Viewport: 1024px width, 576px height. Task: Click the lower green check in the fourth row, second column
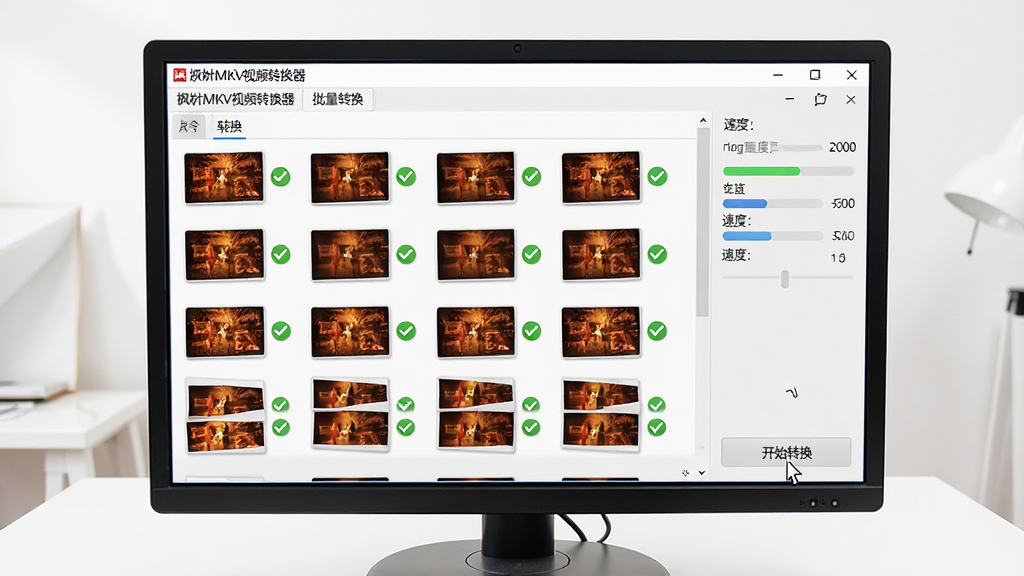pos(406,427)
